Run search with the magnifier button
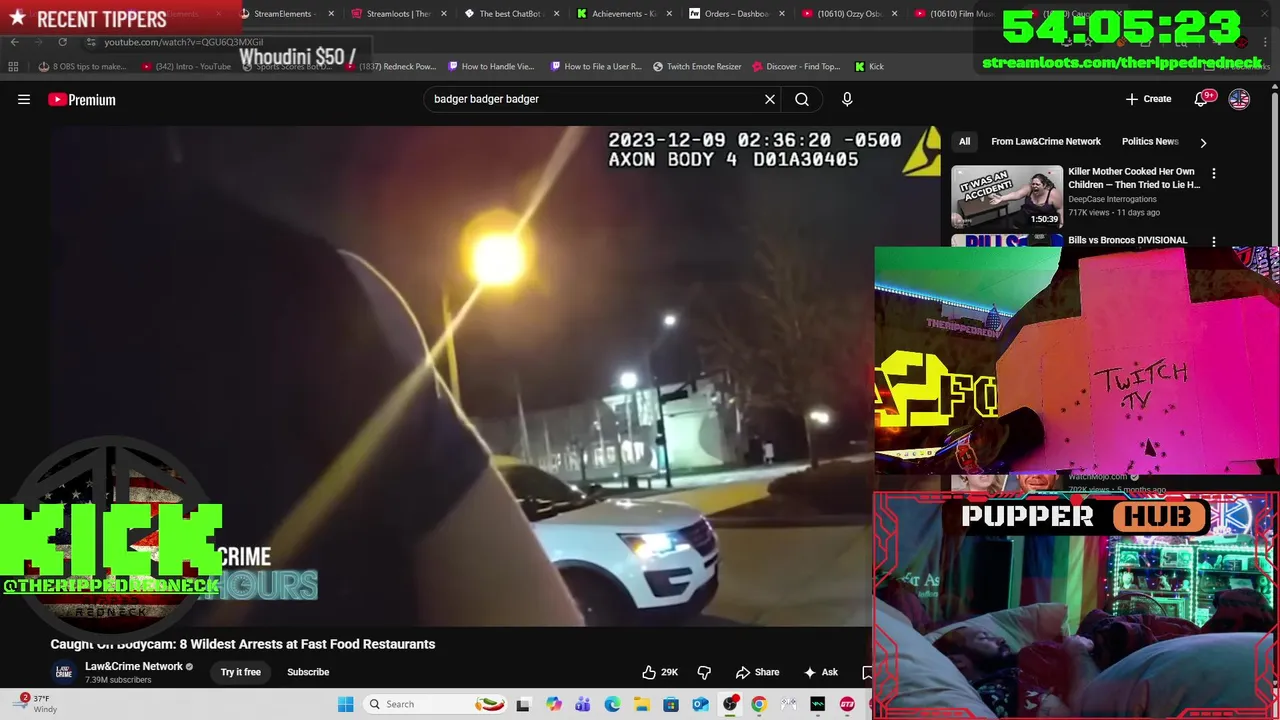Image resolution: width=1280 pixels, height=720 pixels. (x=802, y=99)
